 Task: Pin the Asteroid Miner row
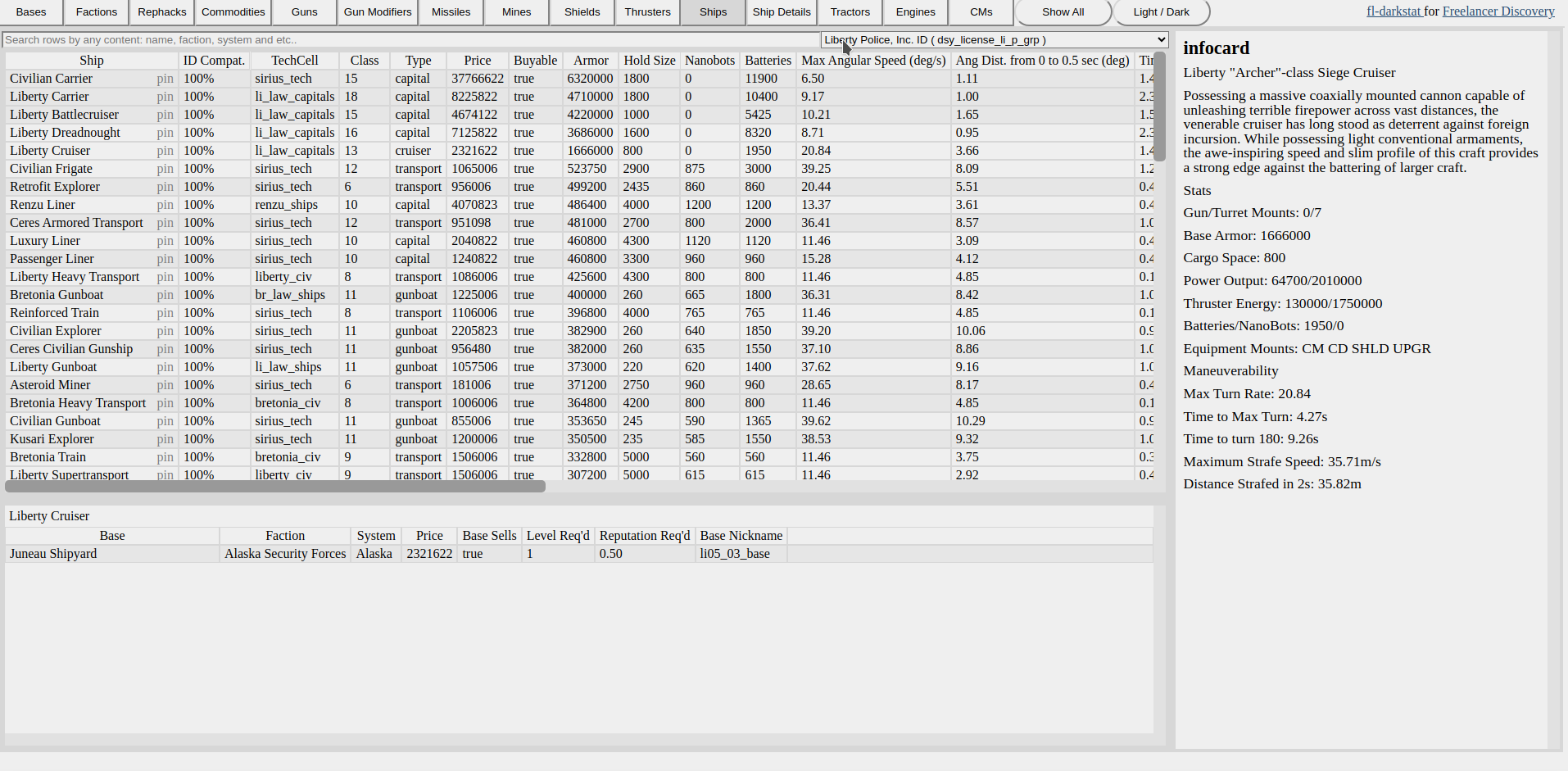165,385
